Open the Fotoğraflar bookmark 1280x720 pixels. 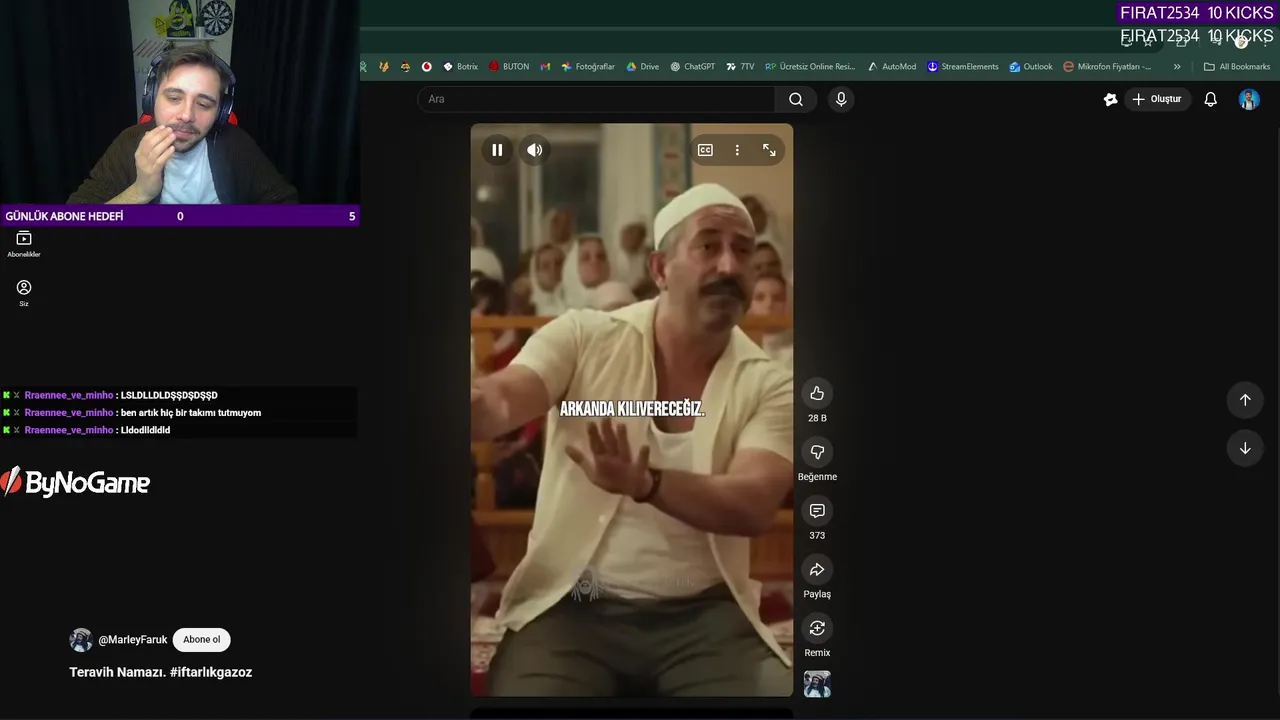[x=588, y=67]
